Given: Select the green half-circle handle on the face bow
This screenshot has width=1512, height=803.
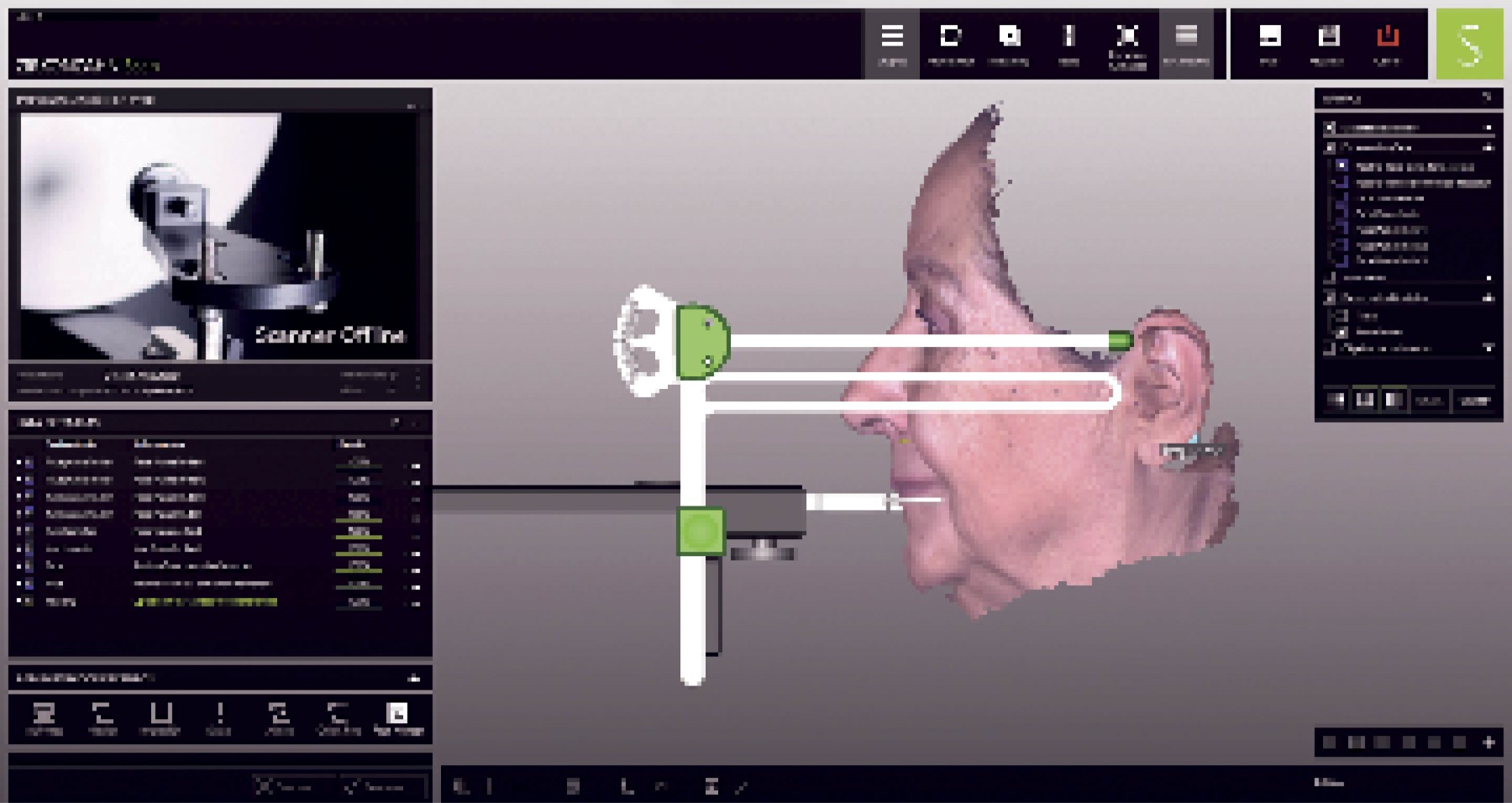Looking at the screenshot, I should point(702,342).
